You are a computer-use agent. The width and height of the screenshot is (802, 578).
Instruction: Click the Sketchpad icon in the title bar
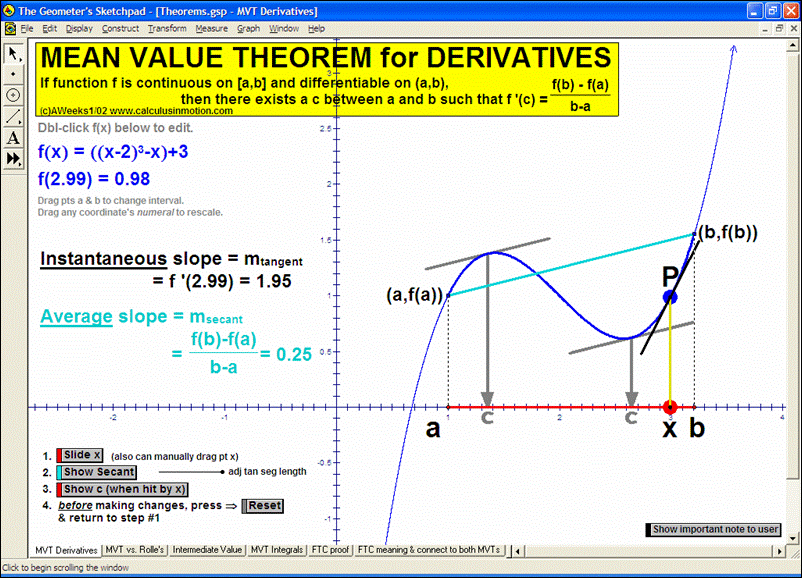point(8,9)
